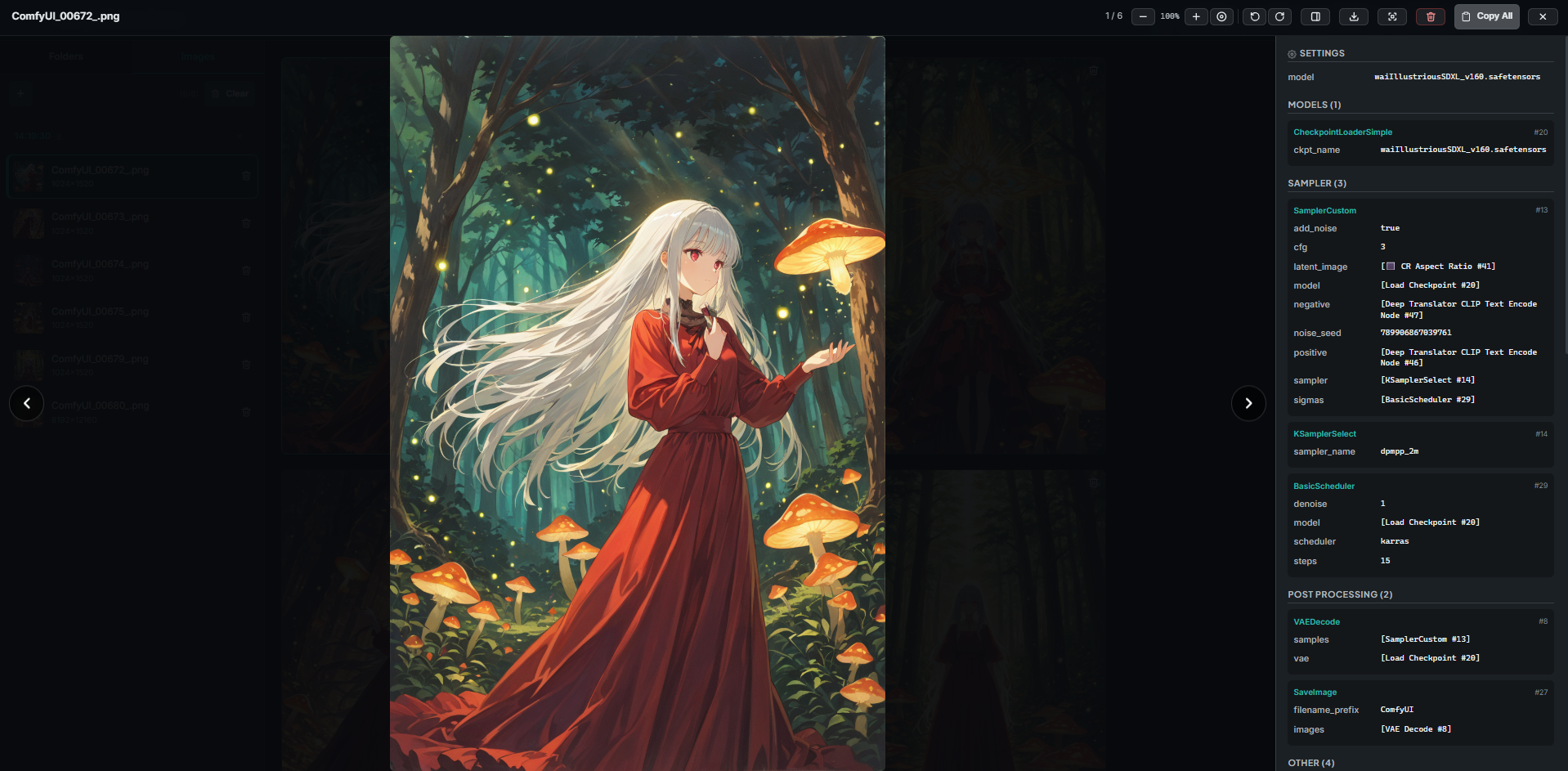Open the BasicScheduler node link
Viewport: 1568px width, 771px height.
[1324, 486]
